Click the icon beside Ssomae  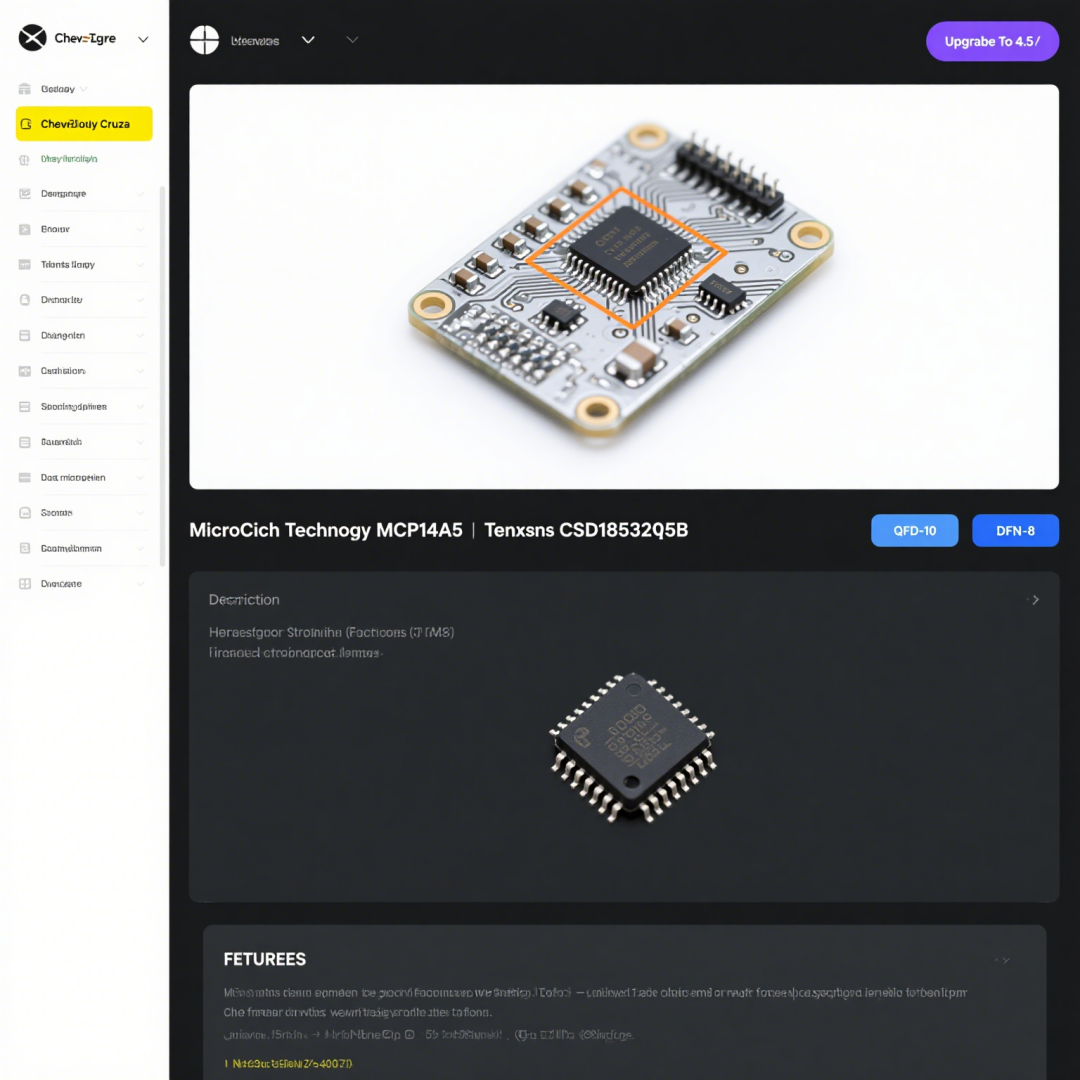(25, 513)
